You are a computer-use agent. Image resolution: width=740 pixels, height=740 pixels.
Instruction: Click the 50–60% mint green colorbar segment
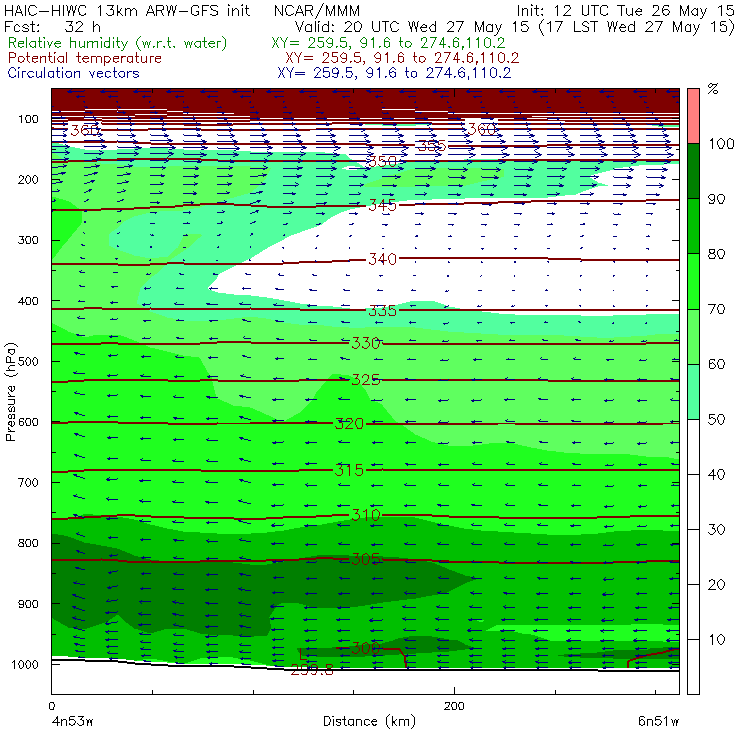(x=693, y=392)
